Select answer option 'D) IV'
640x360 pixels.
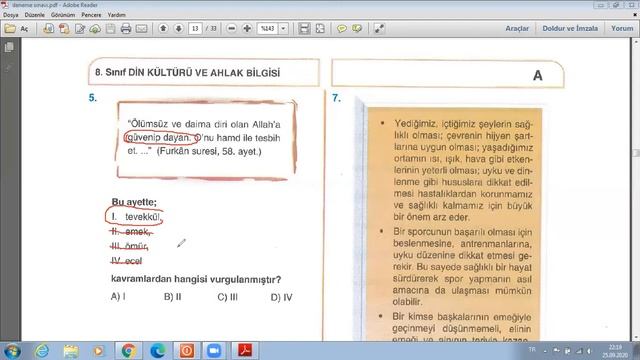point(282,297)
